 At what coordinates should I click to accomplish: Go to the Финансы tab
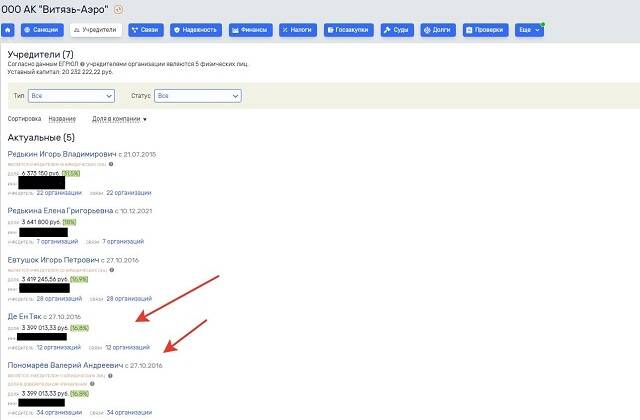point(251,30)
